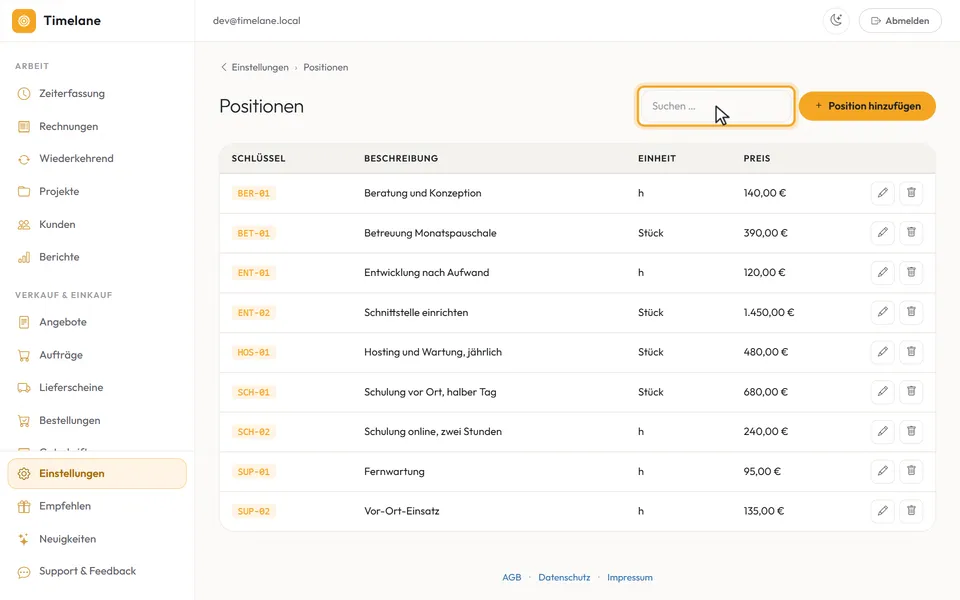Open the Projekte section
This screenshot has width=960, height=600.
click(x=97, y=192)
